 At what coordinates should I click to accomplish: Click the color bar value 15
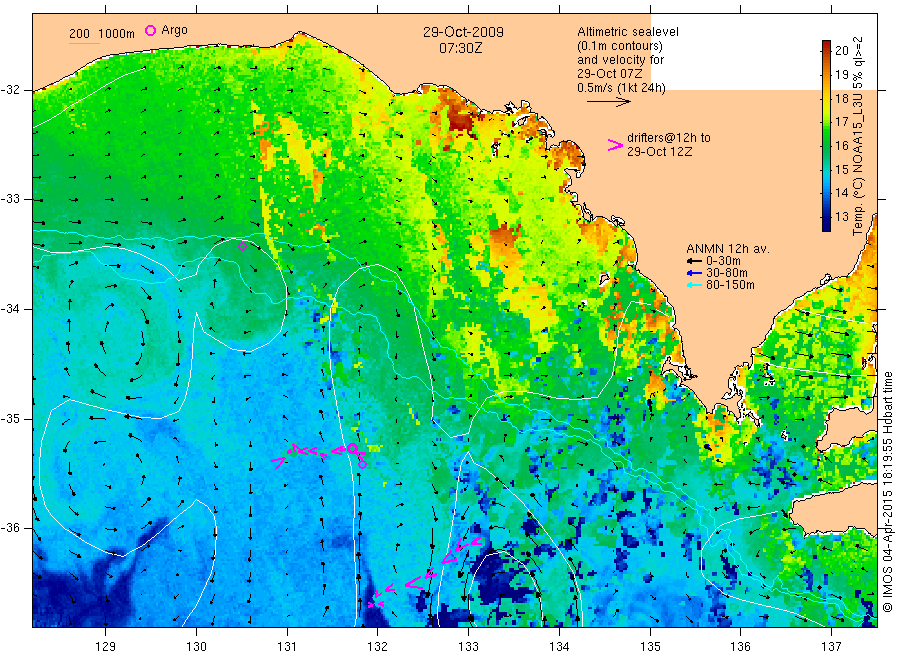[841, 169]
